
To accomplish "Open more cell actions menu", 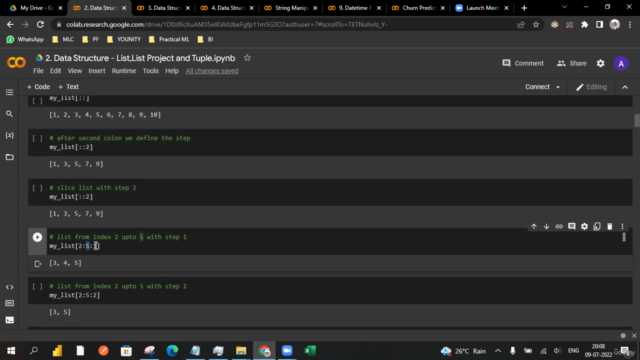I will 622,226.
